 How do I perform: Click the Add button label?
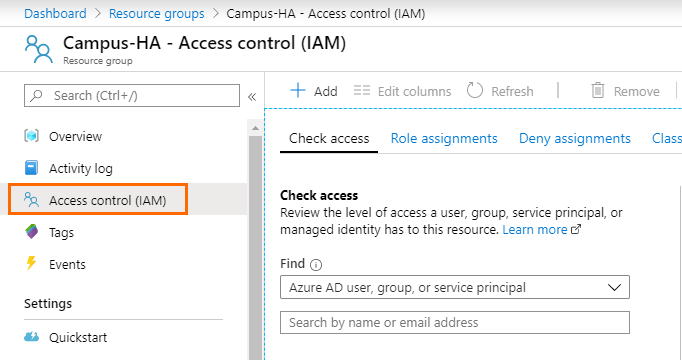point(326,91)
